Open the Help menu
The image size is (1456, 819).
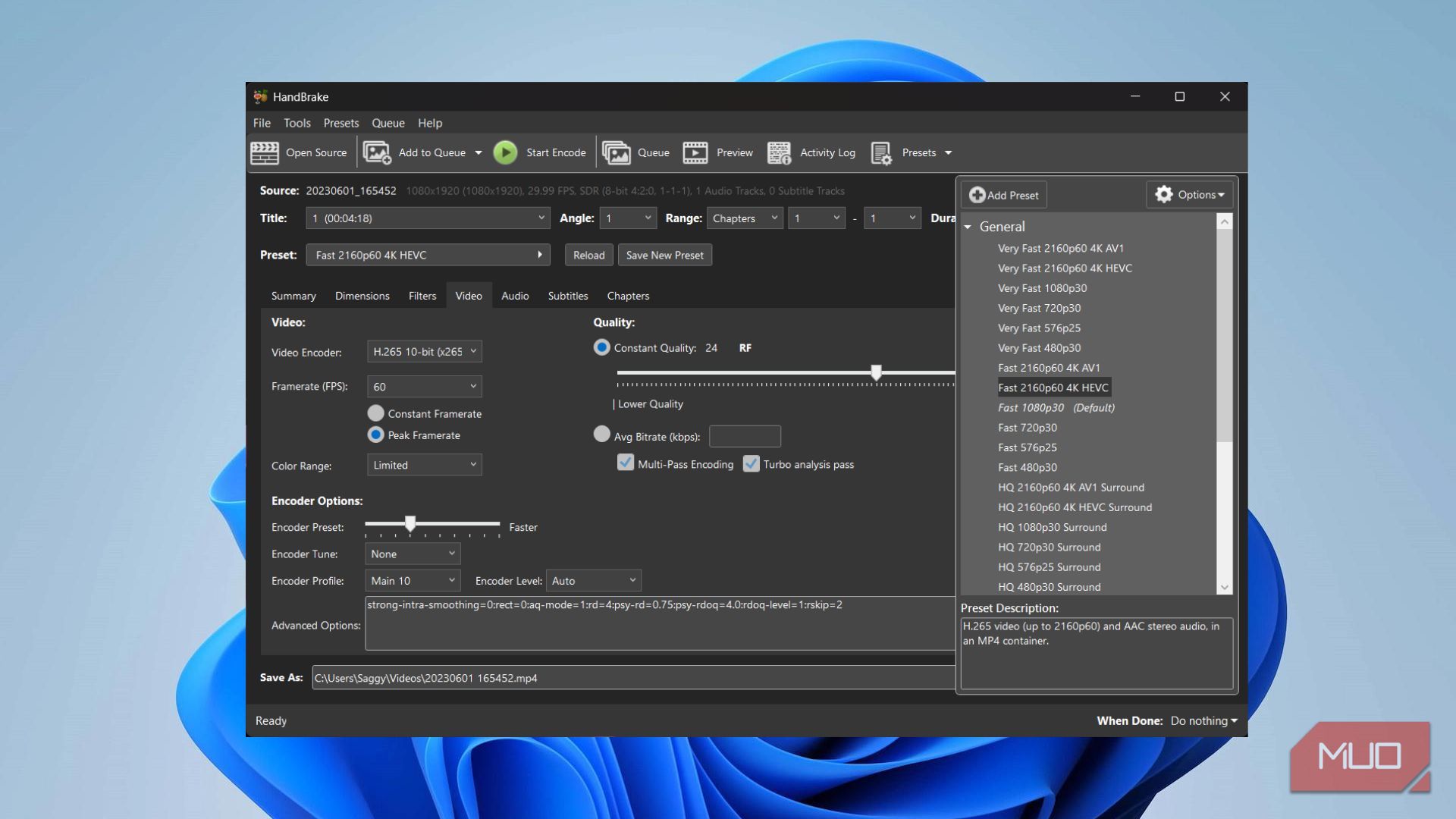tap(430, 123)
